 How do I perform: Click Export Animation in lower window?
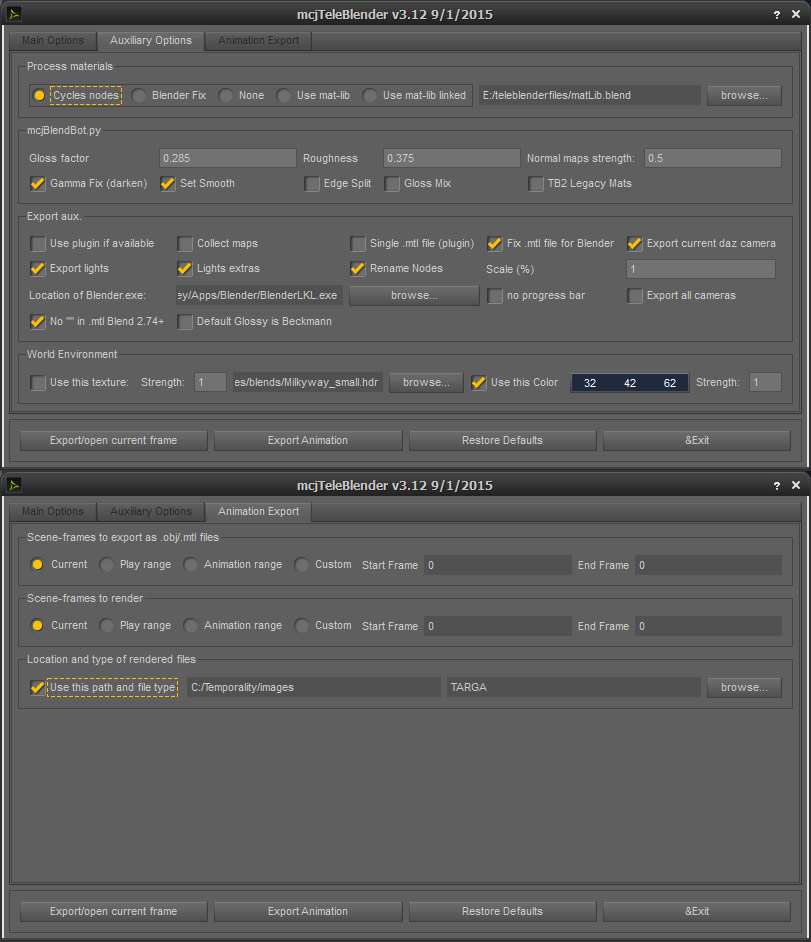tap(308, 911)
